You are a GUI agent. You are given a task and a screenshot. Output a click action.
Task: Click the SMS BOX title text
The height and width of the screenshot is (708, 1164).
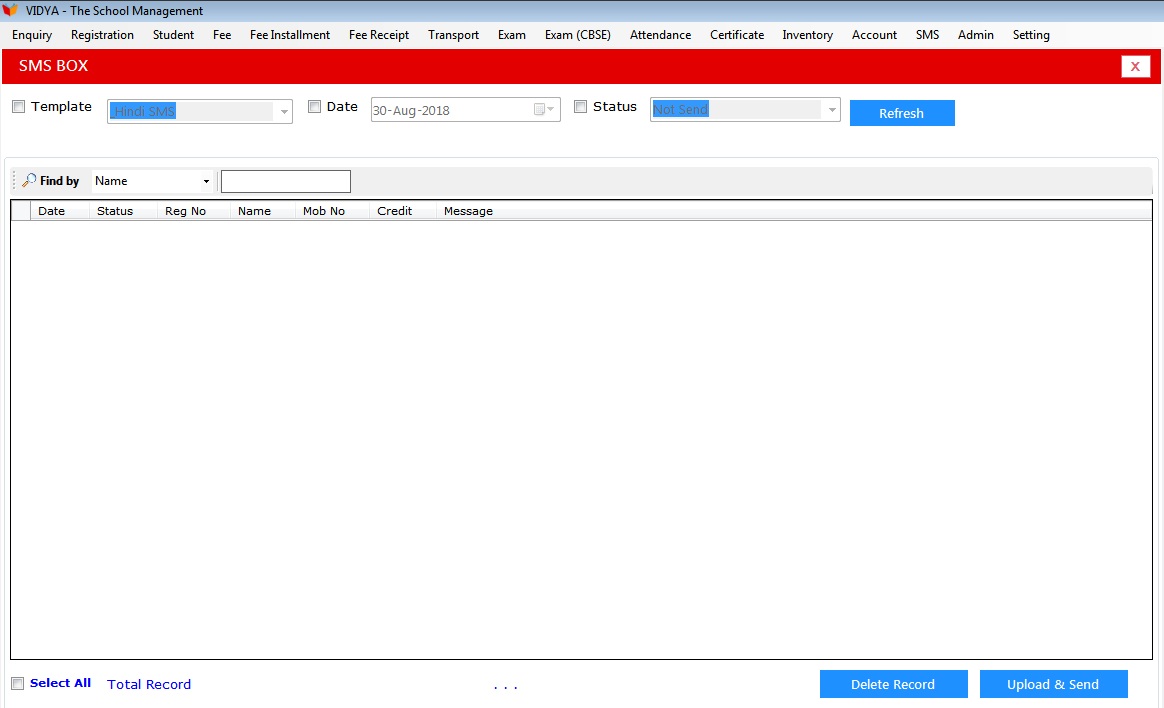pyautogui.click(x=53, y=66)
